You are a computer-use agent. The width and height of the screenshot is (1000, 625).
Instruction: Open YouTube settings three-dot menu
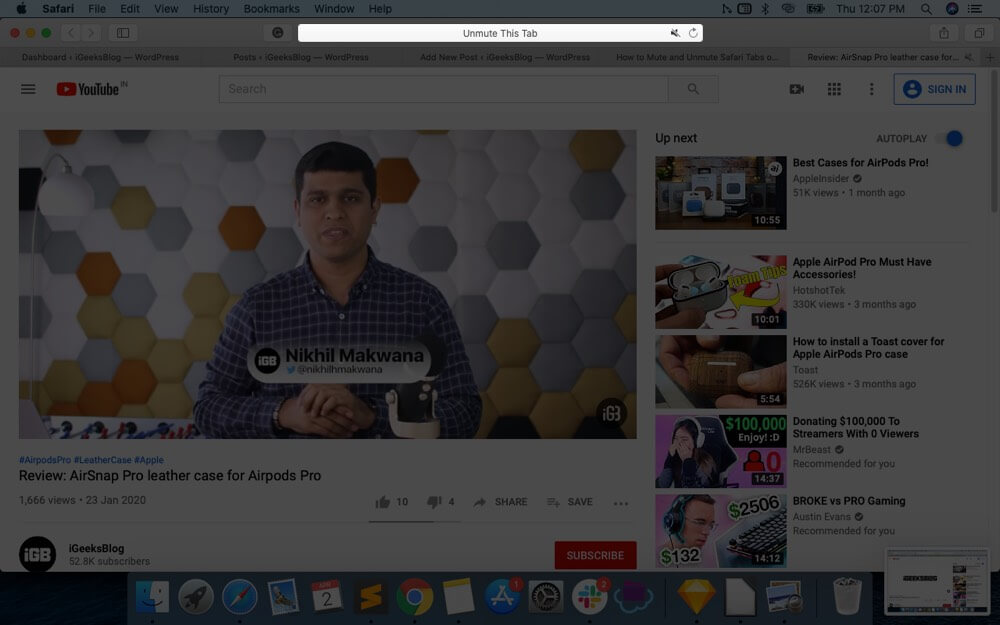(x=872, y=89)
